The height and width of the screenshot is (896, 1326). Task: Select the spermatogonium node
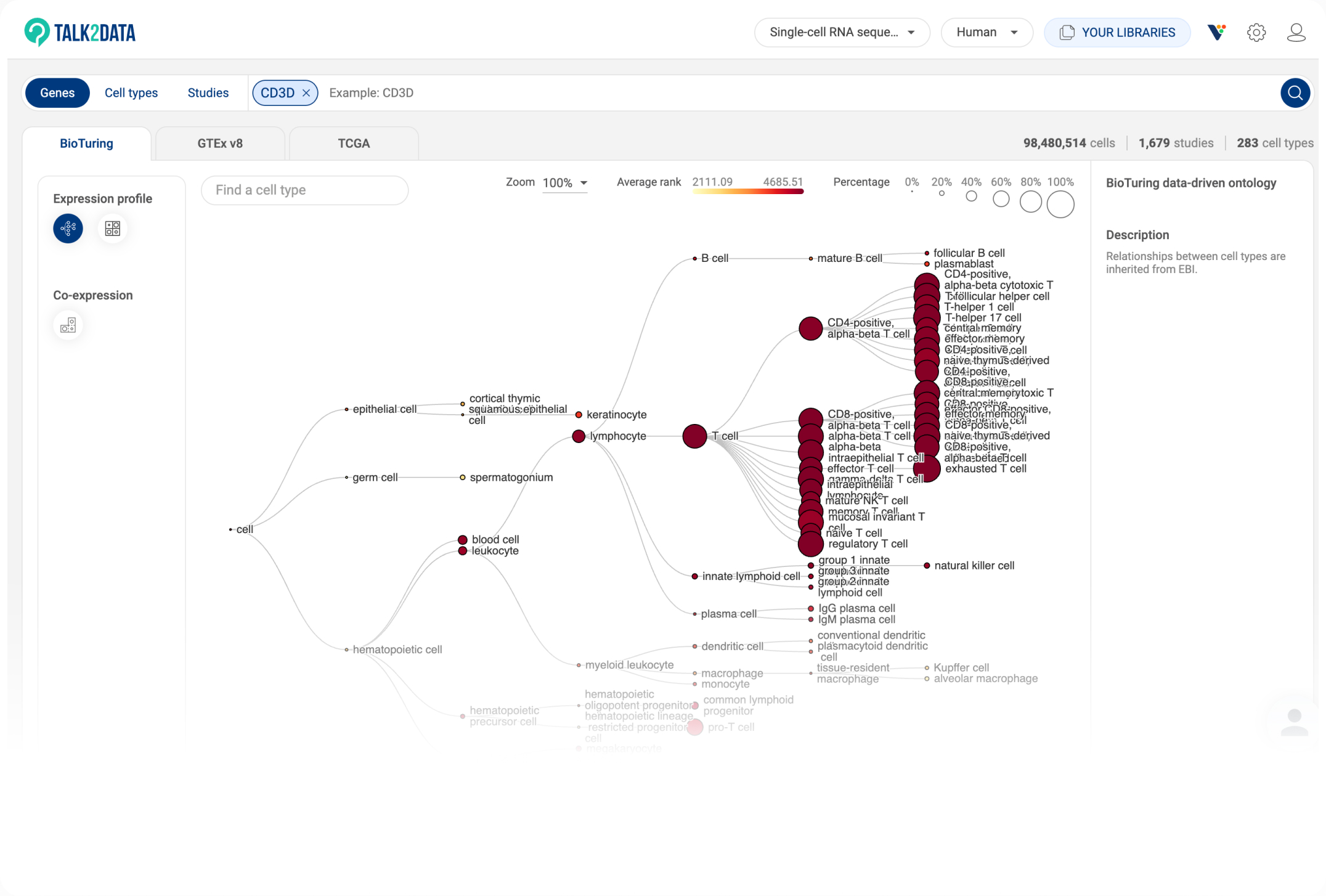pos(462,478)
